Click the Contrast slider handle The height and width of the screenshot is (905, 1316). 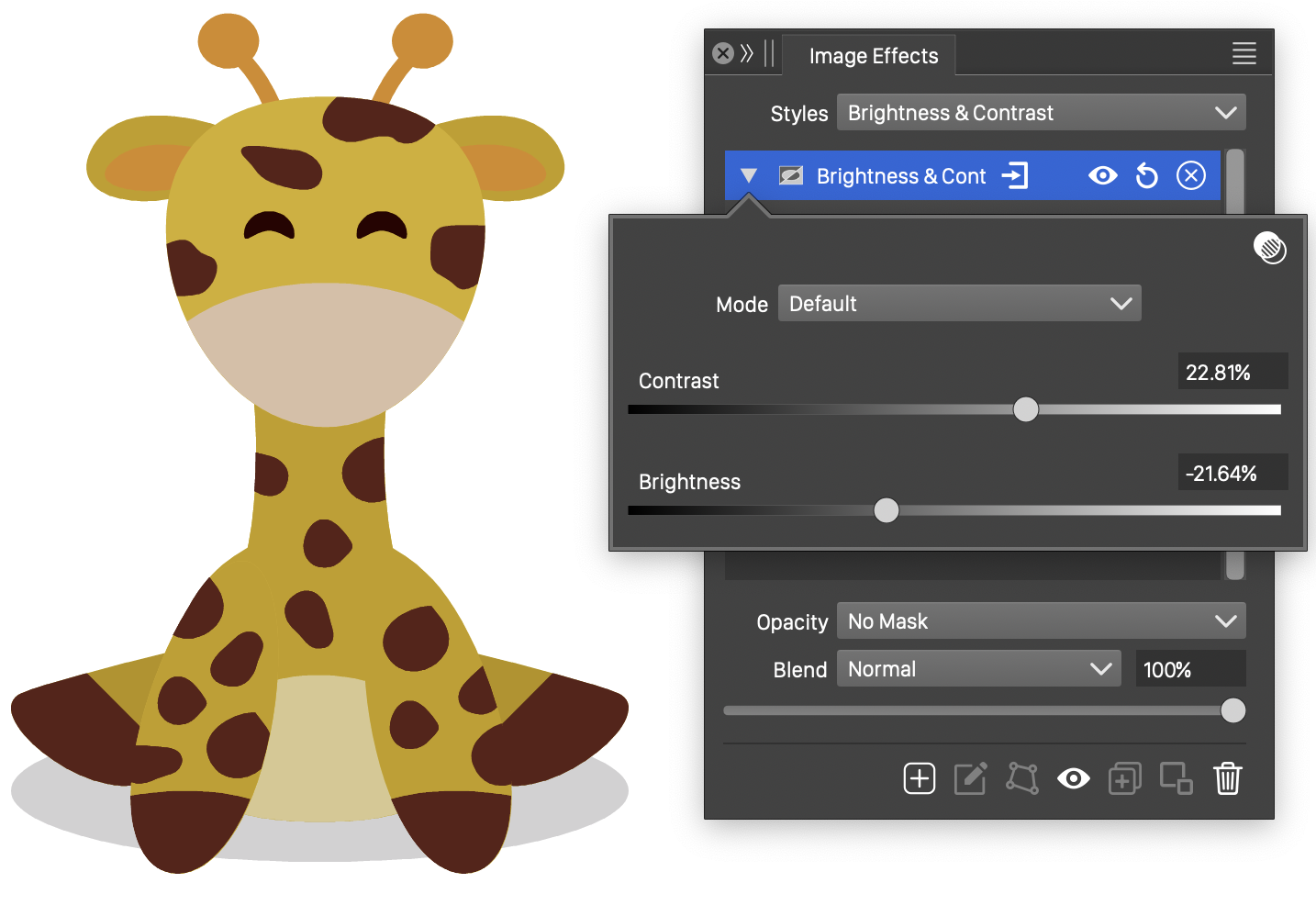pos(1026,409)
